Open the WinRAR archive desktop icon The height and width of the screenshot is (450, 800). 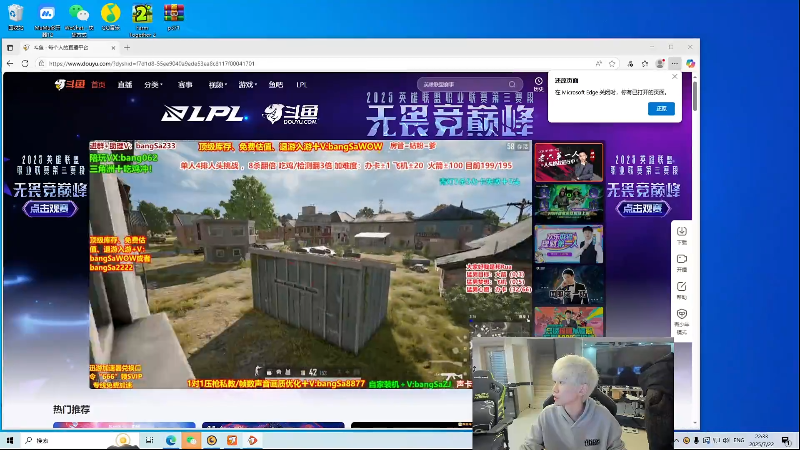click(x=174, y=17)
